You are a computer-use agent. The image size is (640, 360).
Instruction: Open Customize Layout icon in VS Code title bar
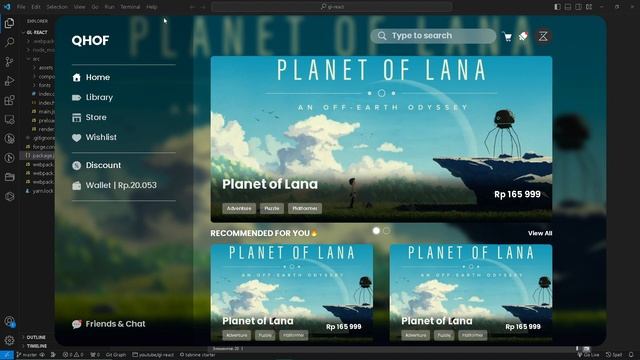pos(589,7)
